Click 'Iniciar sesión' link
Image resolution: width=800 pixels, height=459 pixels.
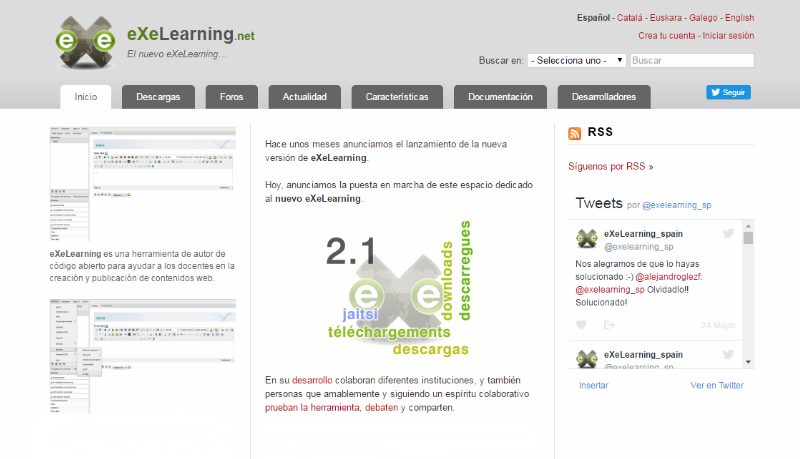(x=728, y=36)
